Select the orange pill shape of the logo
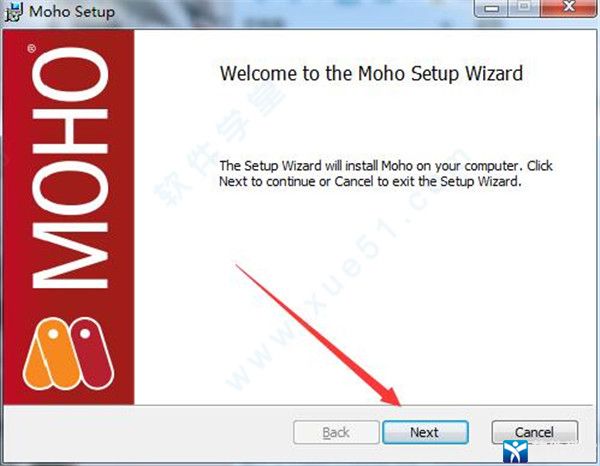This screenshot has width=600, height=466. (52, 354)
